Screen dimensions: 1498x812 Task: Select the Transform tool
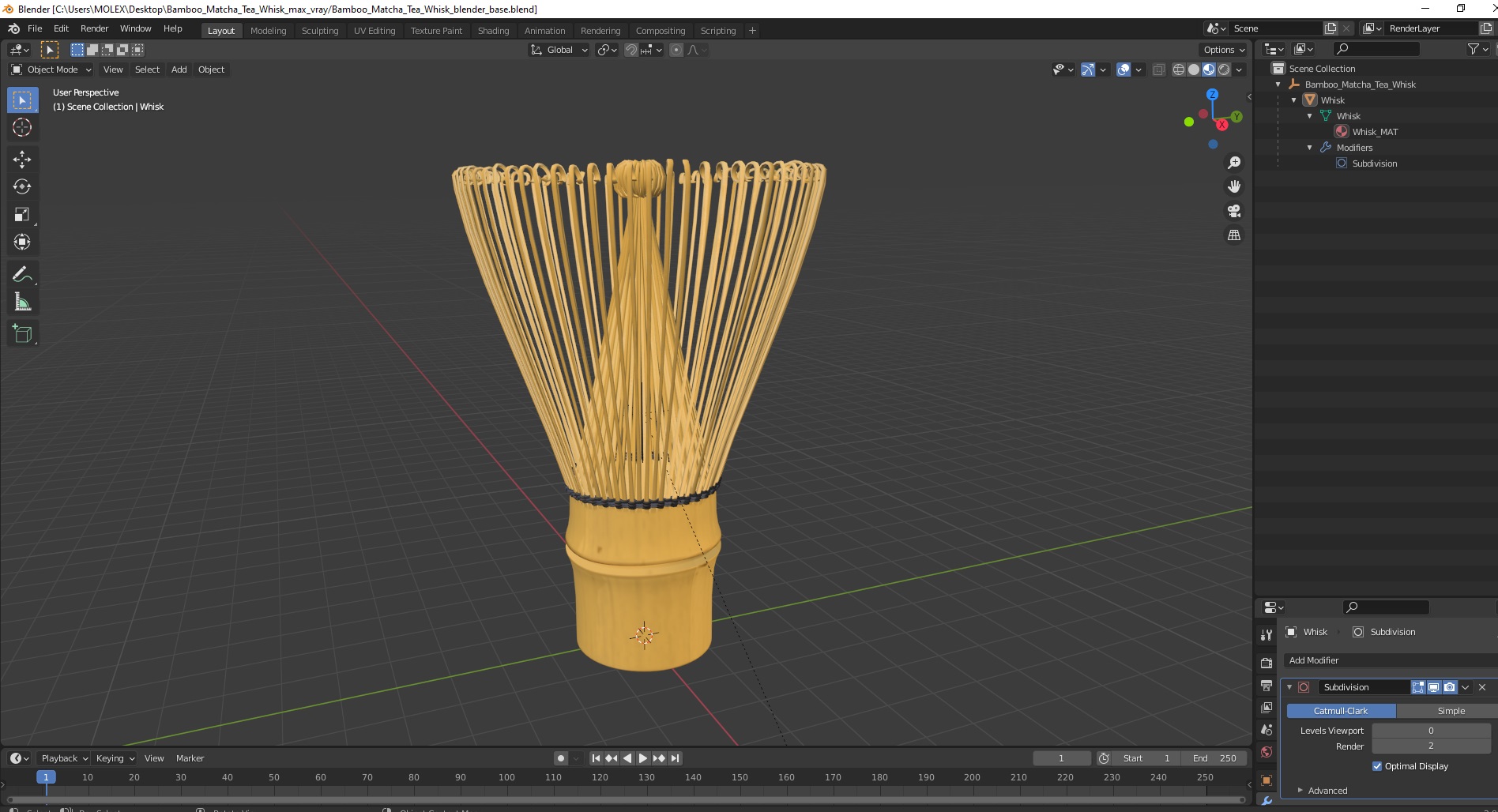22,242
